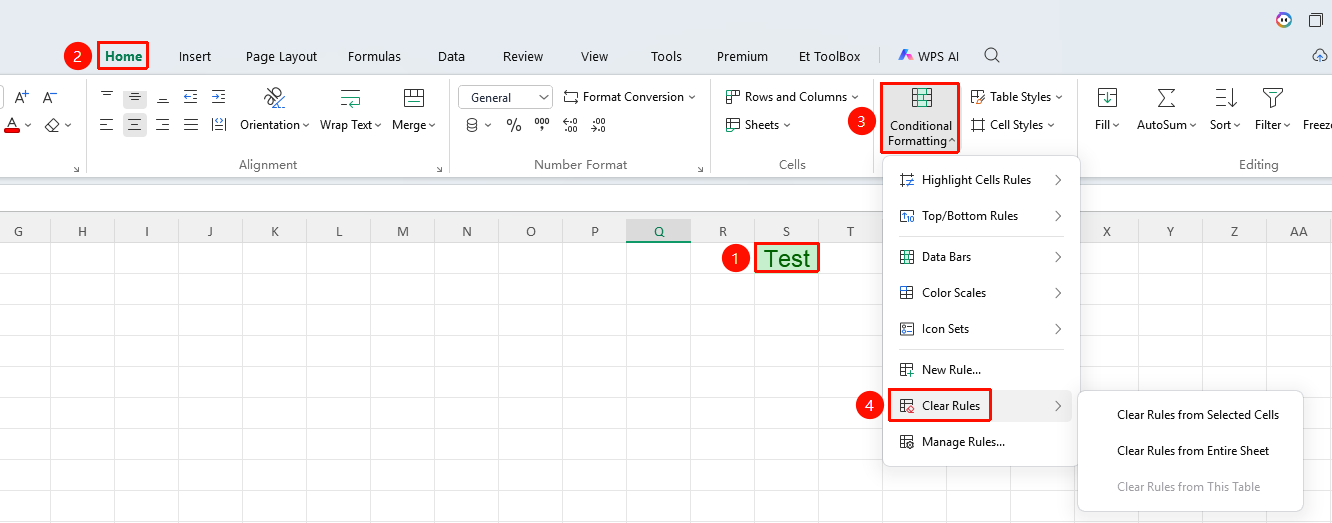Increase font size with A+ icon
This screenshot has width=1332, height=523.
(x=21, y=97)
